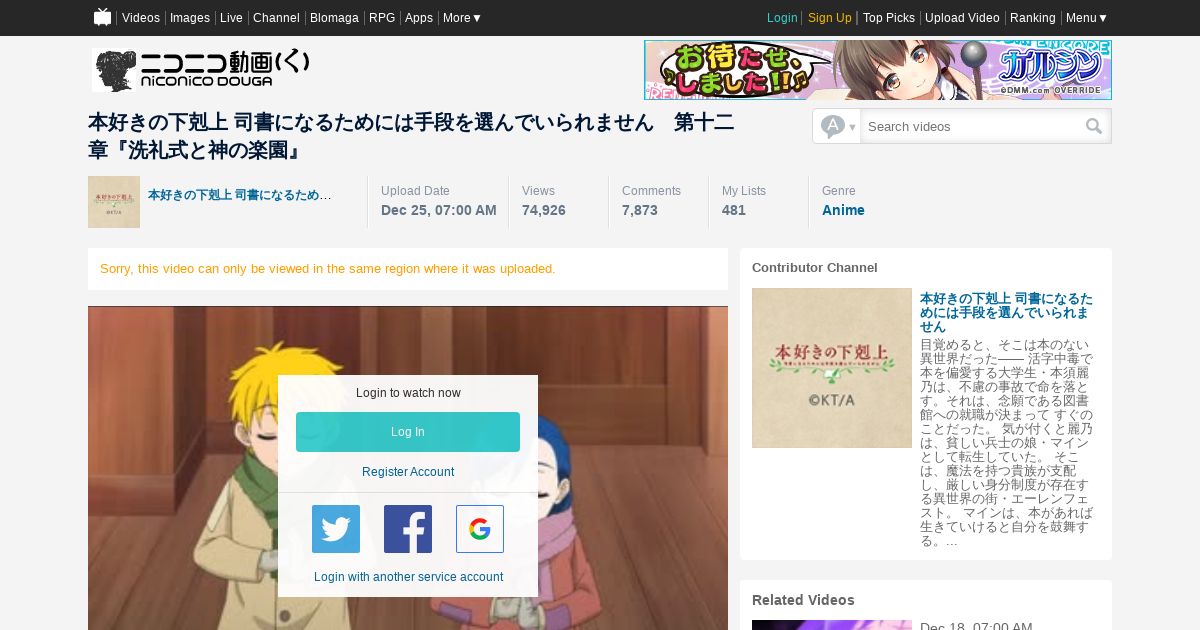Click the channel description paragraph

coord(1007,443)
